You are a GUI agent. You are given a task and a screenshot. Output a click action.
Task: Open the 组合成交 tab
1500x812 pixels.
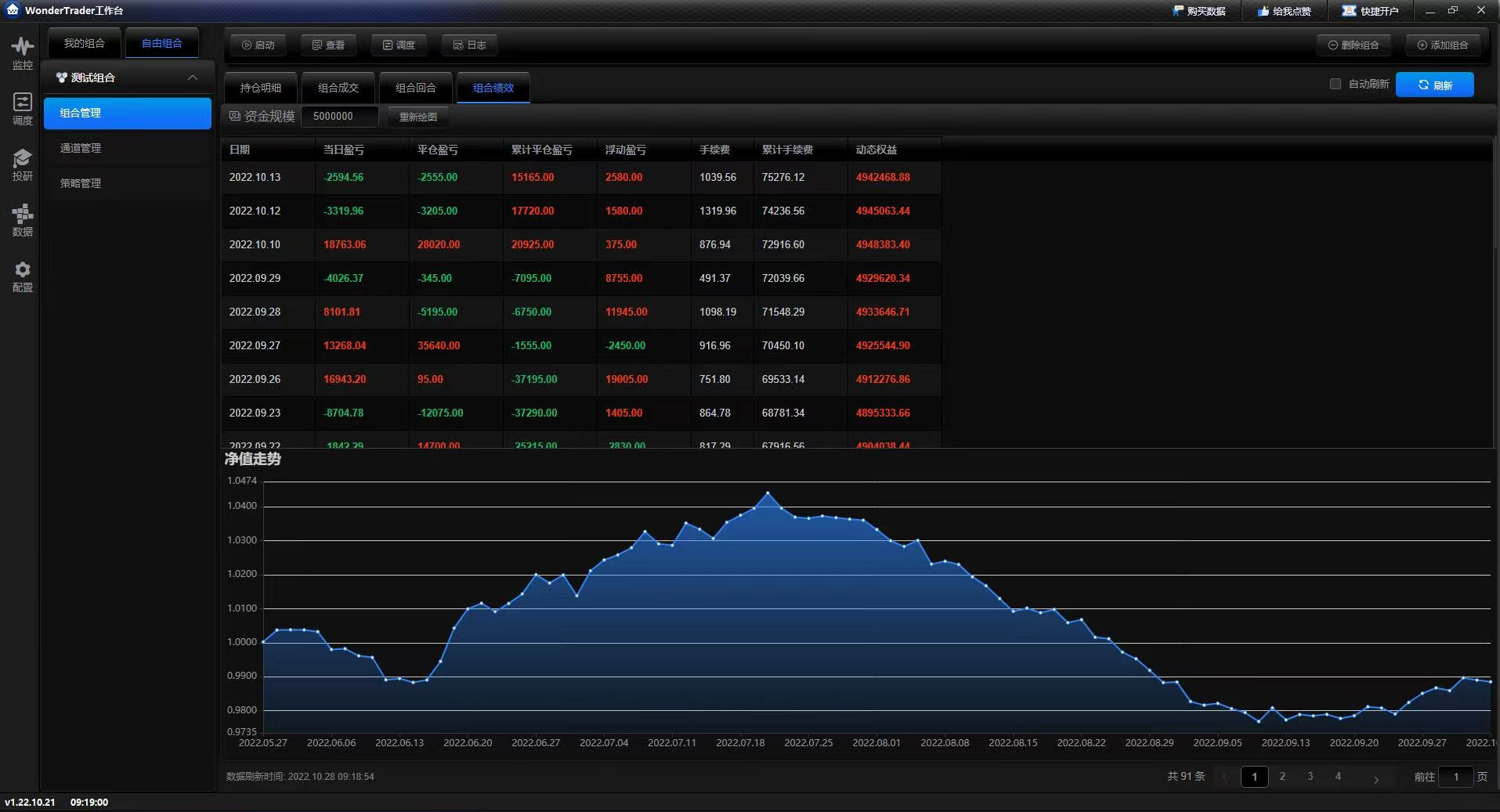(338, 87)
